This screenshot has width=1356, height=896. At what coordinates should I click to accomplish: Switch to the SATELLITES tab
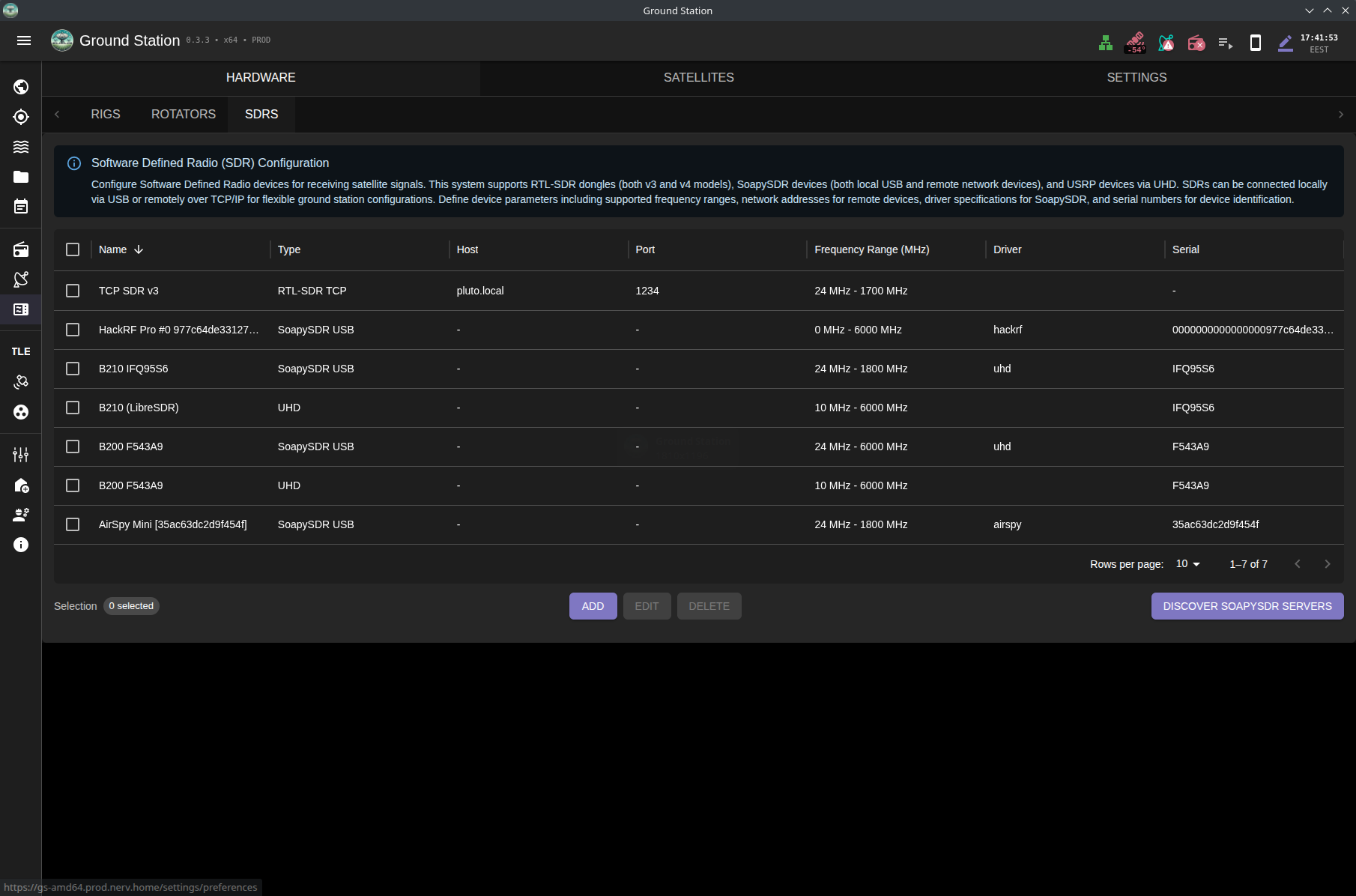pyautogui.click(x=698, y=78)
